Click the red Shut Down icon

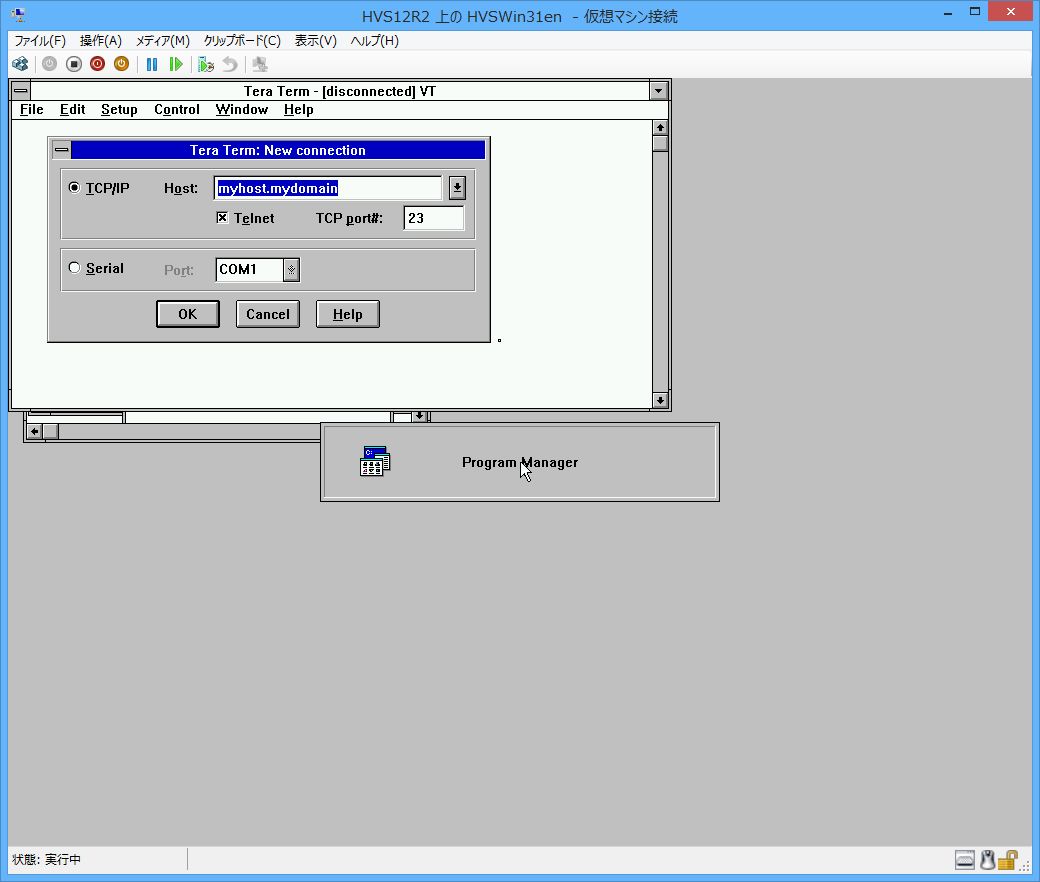pos(98,64)
